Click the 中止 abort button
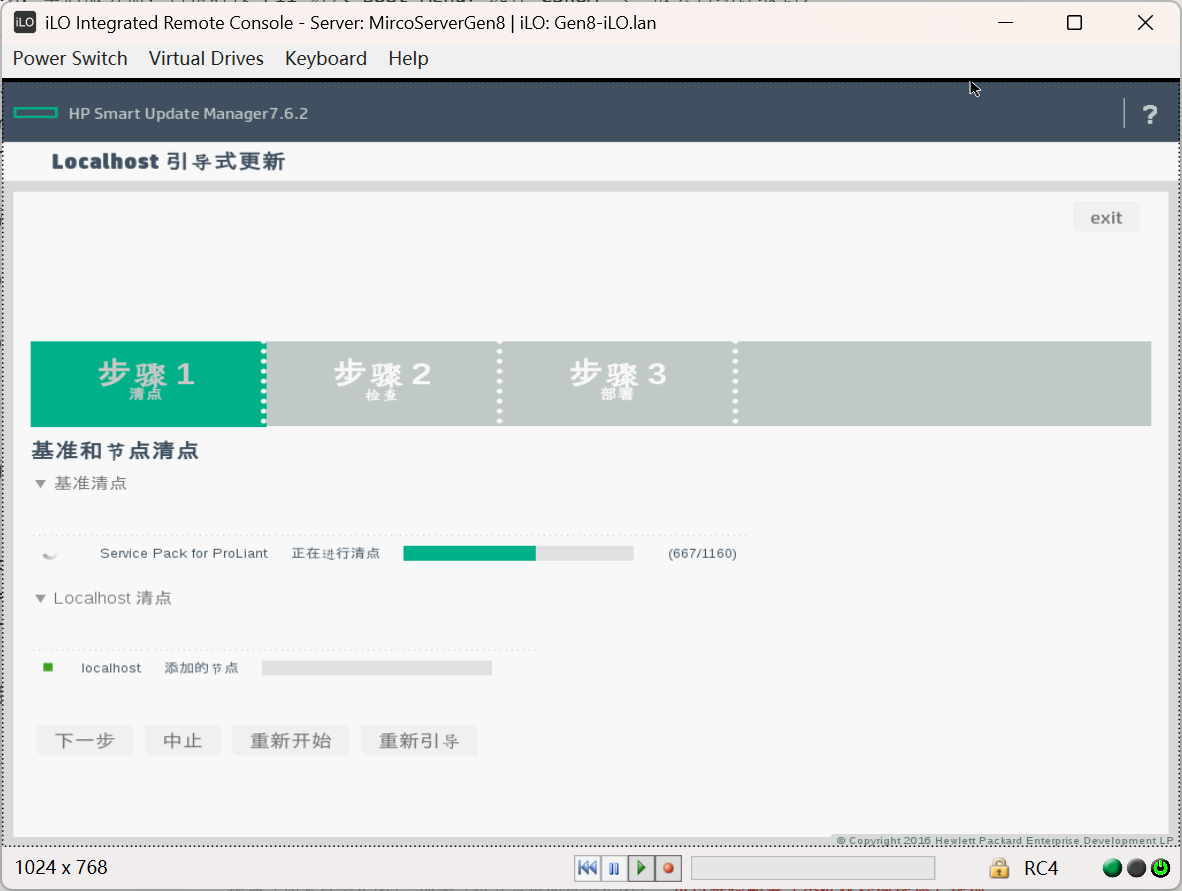 (182, 741)
